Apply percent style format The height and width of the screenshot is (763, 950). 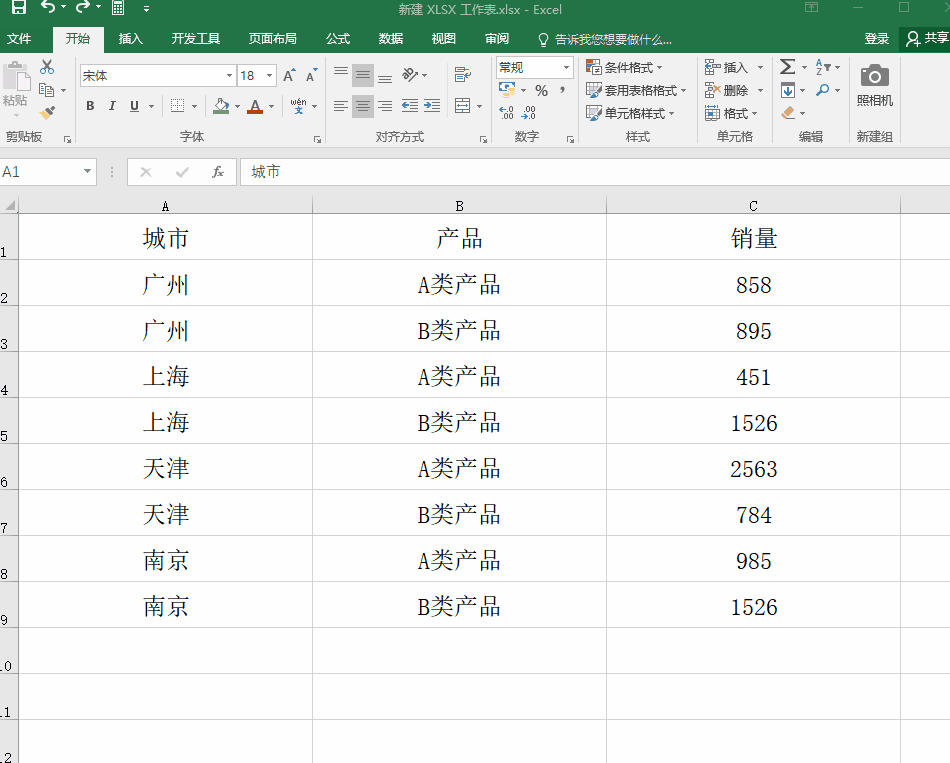tap(542, 91)
